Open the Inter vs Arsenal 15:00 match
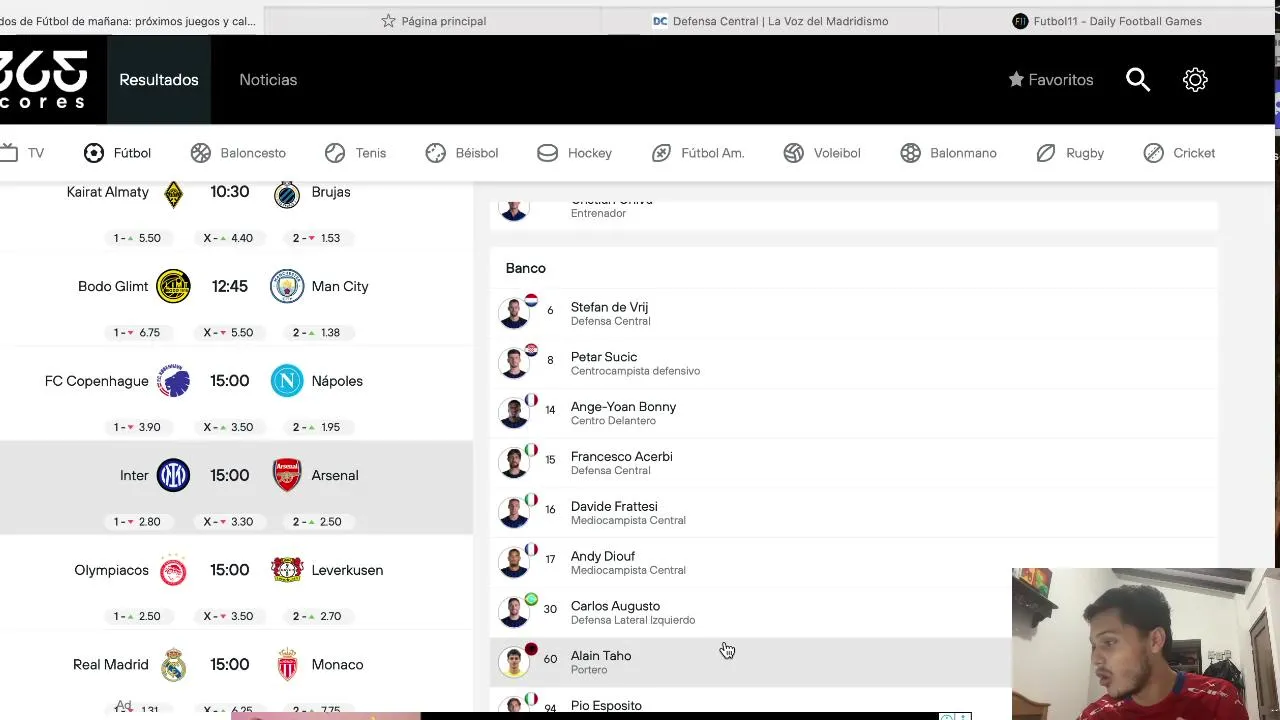The height and width of the screenshot is (720, 1280). pyautogui.click(x=236, y=488)
